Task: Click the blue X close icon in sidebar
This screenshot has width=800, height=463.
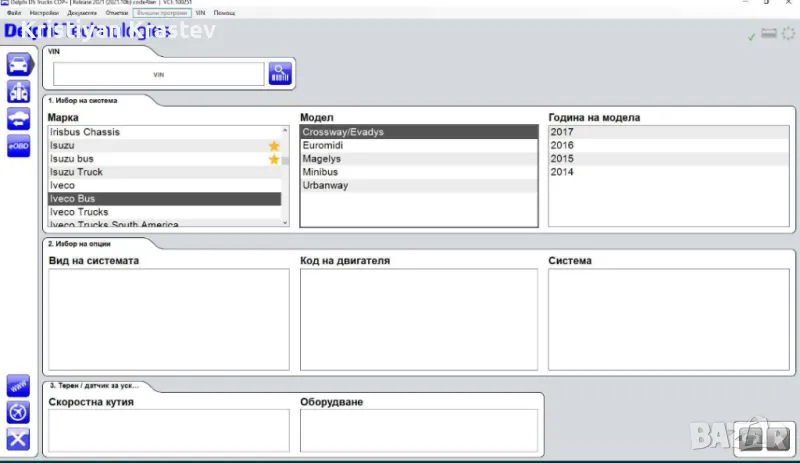Action: click(18, 438)
